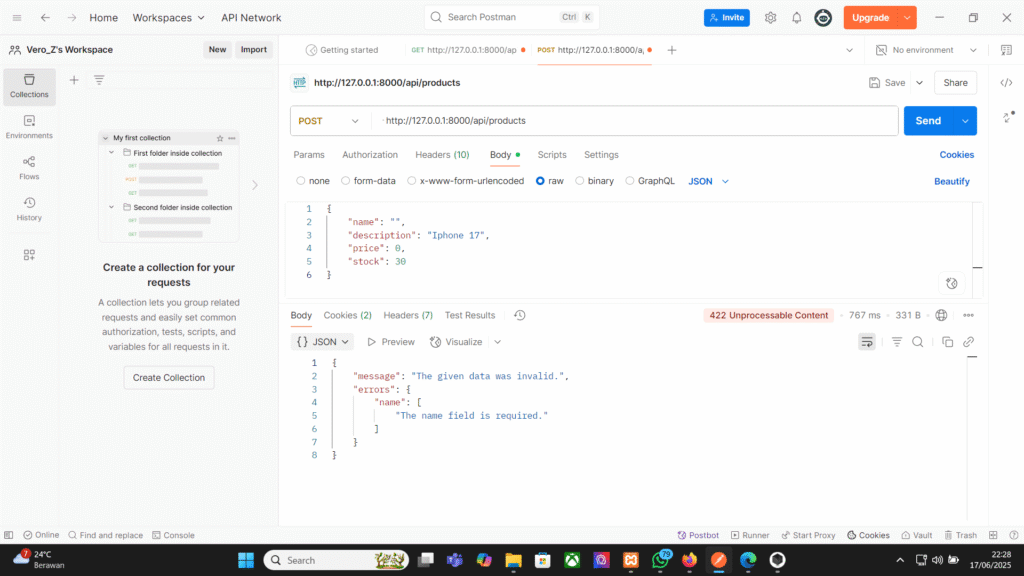Copy response using the copy icon
This screenshot has width=1024, height=576.
click(x=947, y=342)
